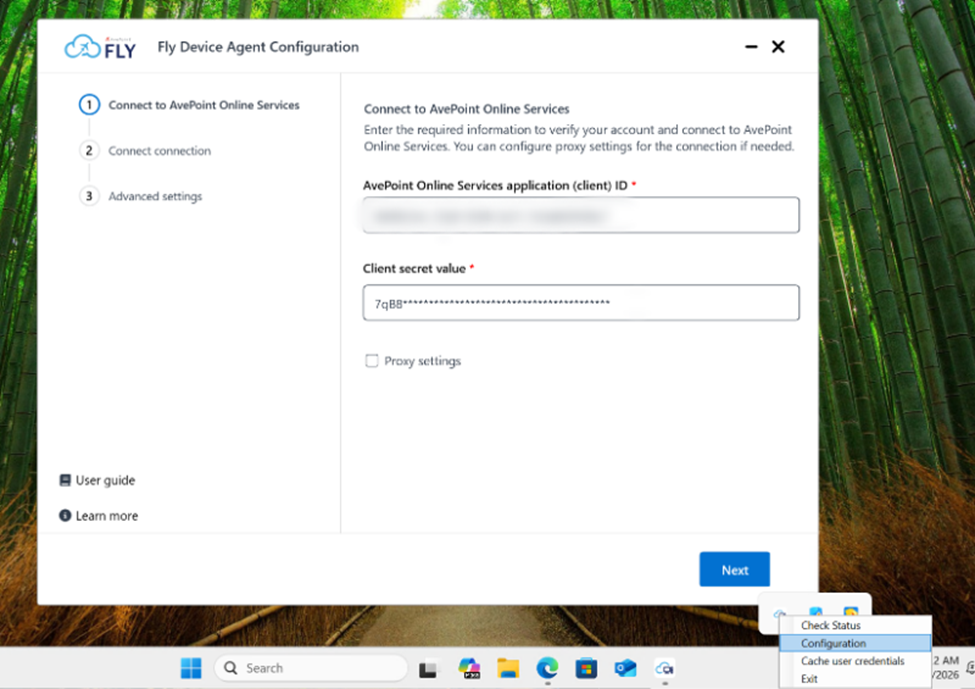Enable the Proxy settings checkbox

click(x=372, y=361)
